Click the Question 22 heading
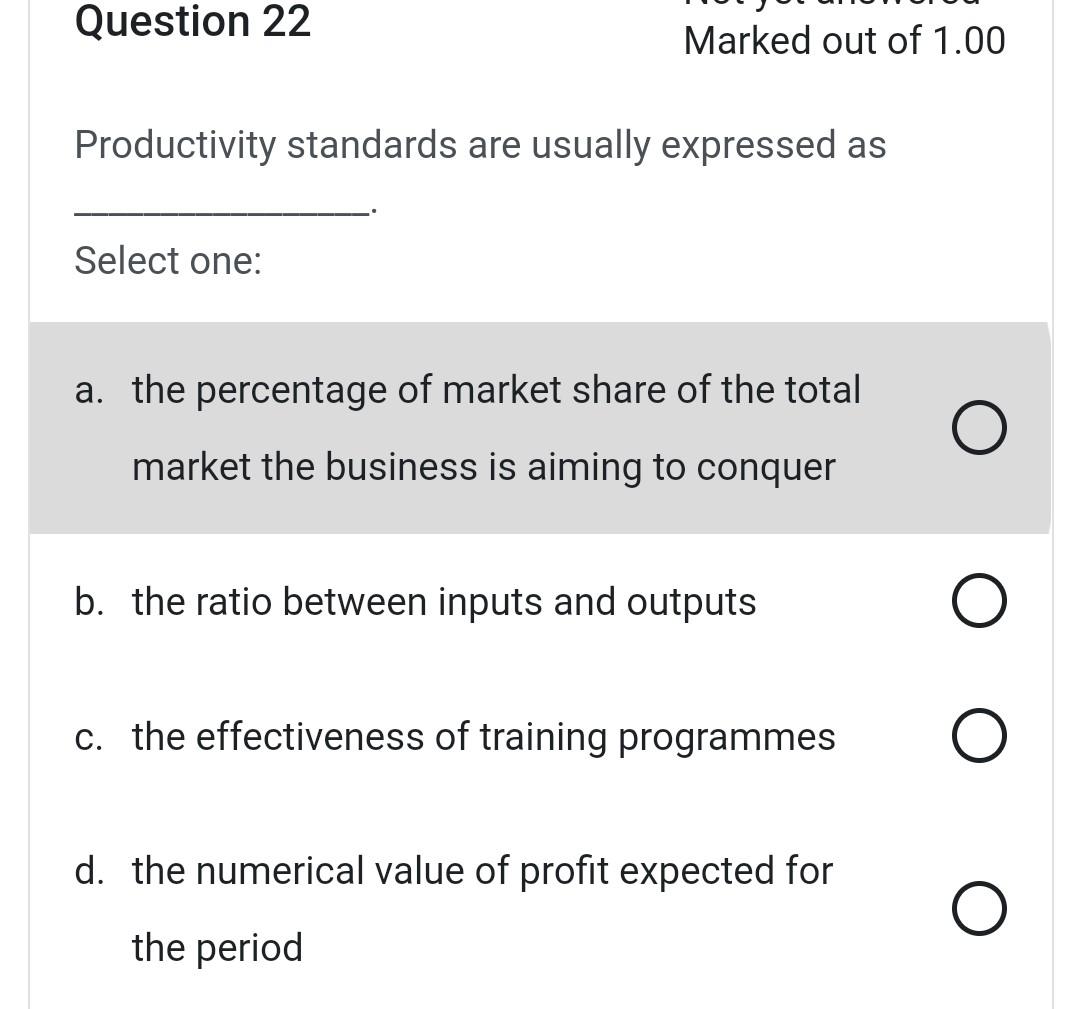1080x1009 pixels. coord(192,22)
